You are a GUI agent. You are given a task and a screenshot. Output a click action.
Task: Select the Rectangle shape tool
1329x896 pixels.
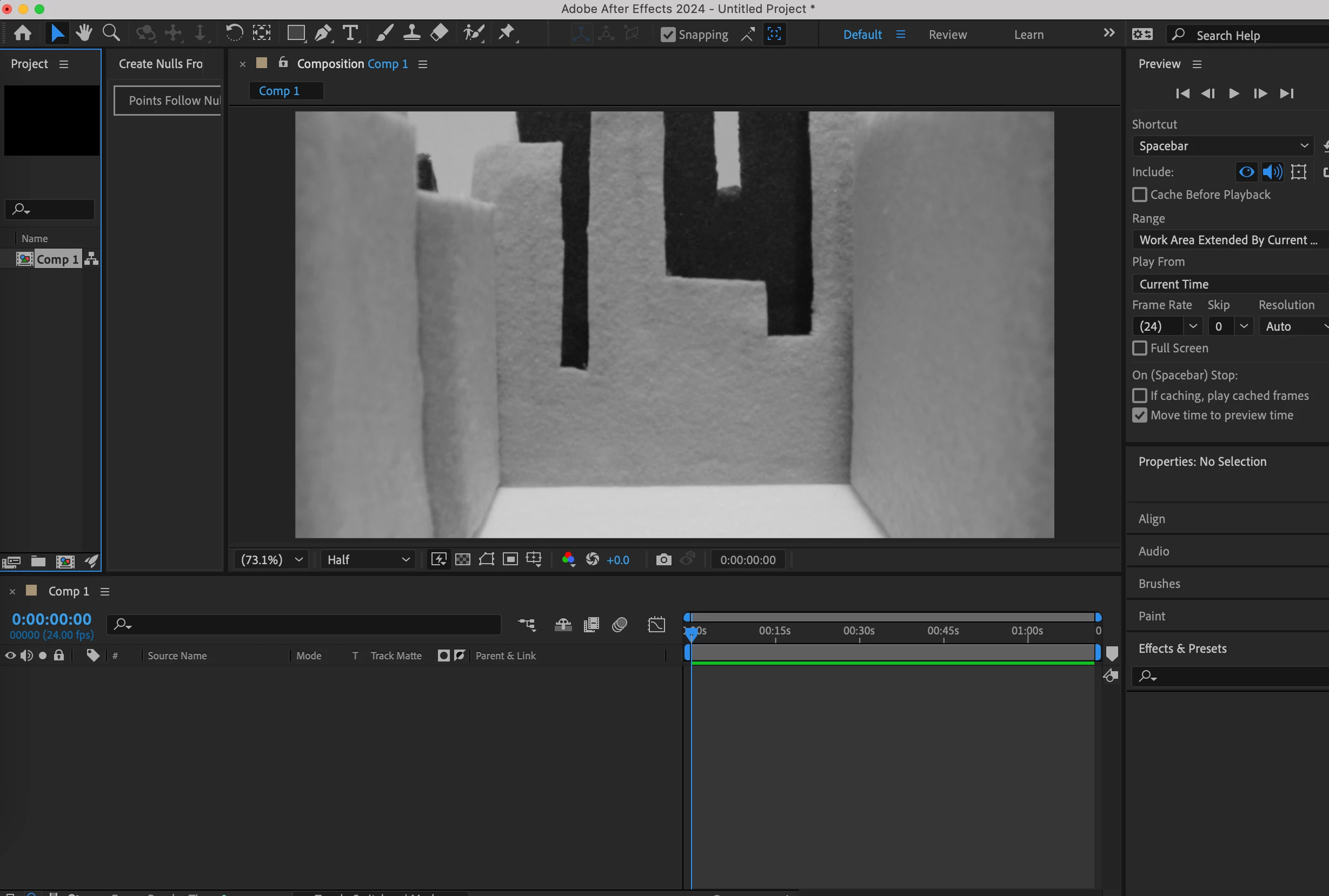[296, 34]
